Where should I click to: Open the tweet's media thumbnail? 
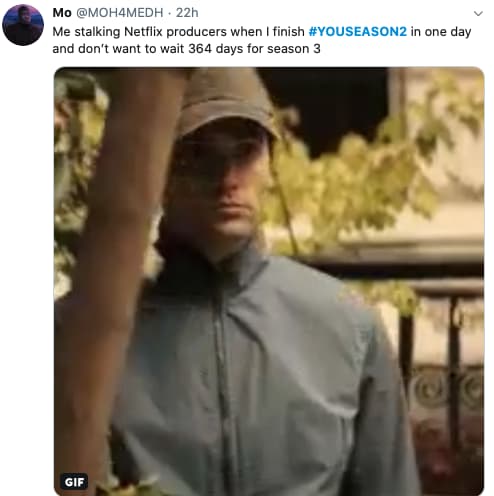pos(269,281)
